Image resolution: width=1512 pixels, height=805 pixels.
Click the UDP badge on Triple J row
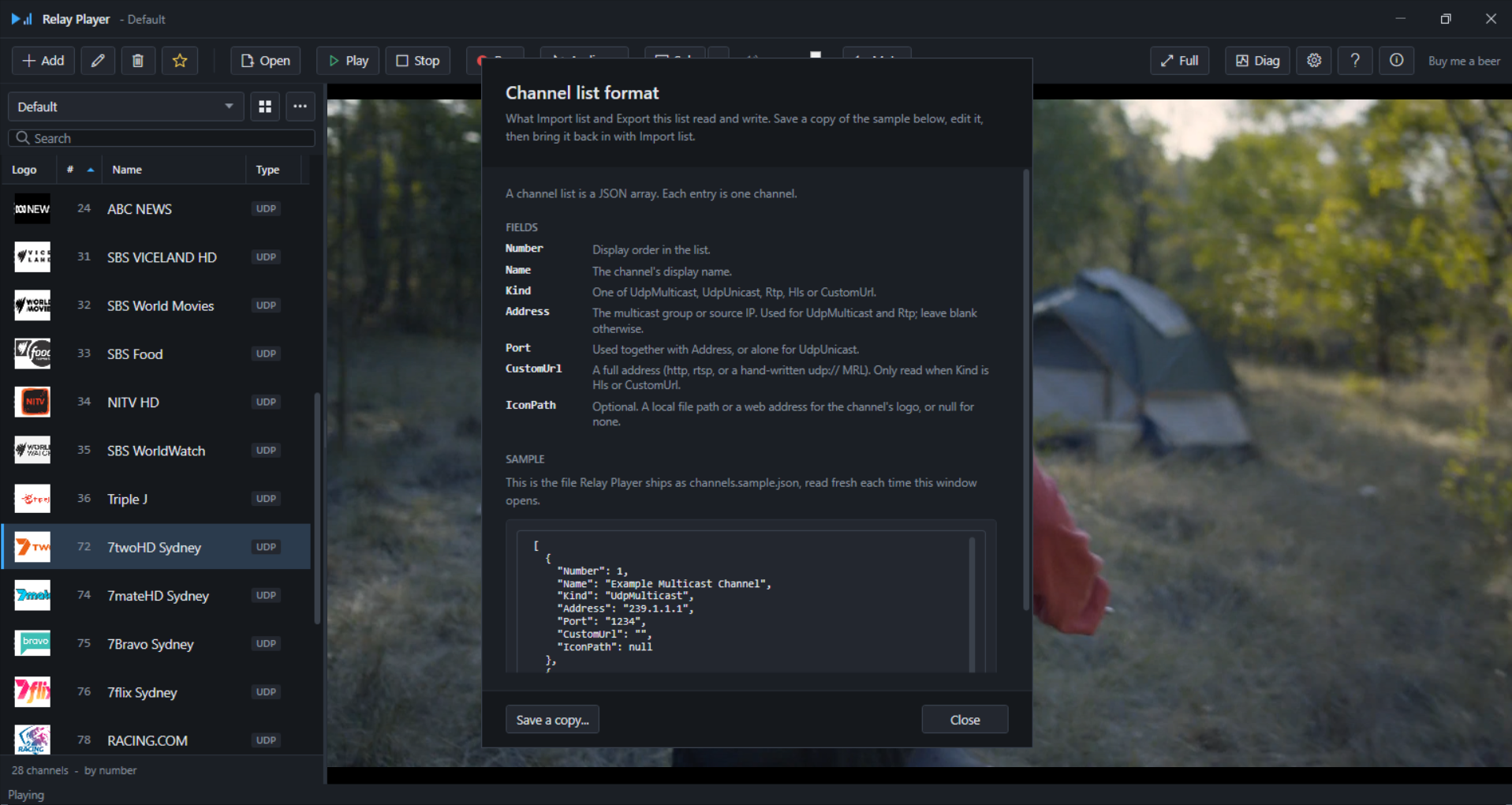267,499
